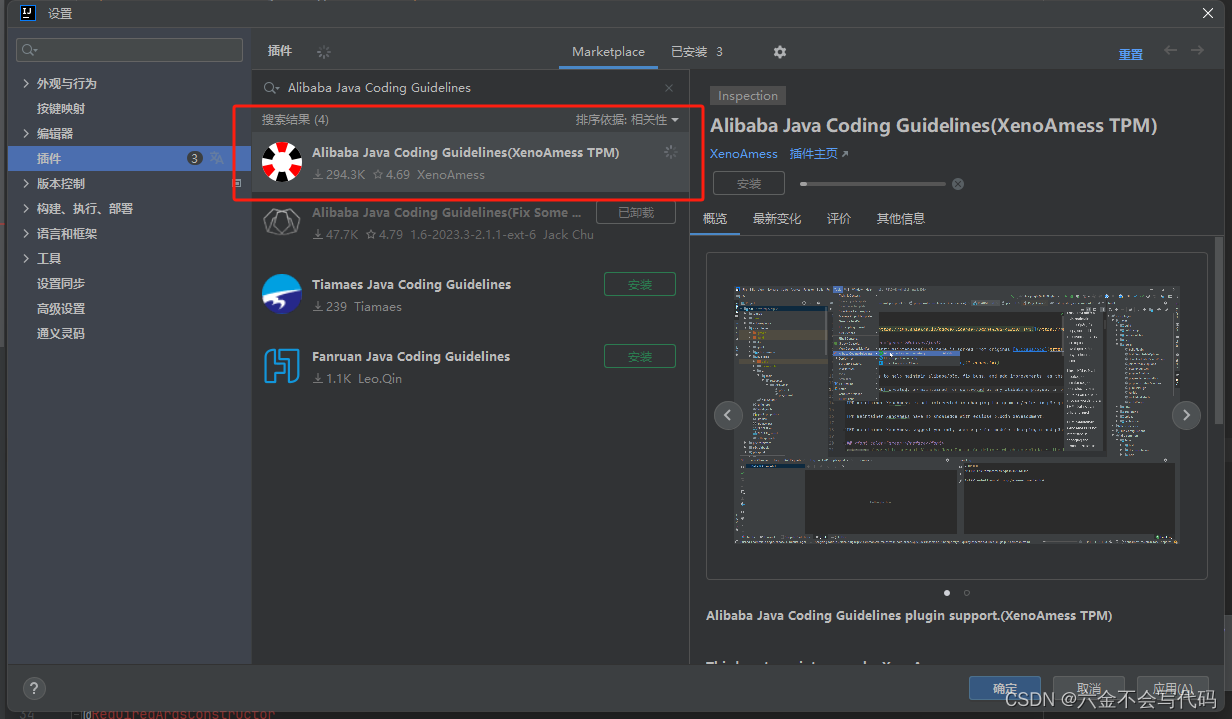Viewport: 1232px width, 719px height.
Task: Select the first carousel page dot
Action: click(x=947, y=593)
